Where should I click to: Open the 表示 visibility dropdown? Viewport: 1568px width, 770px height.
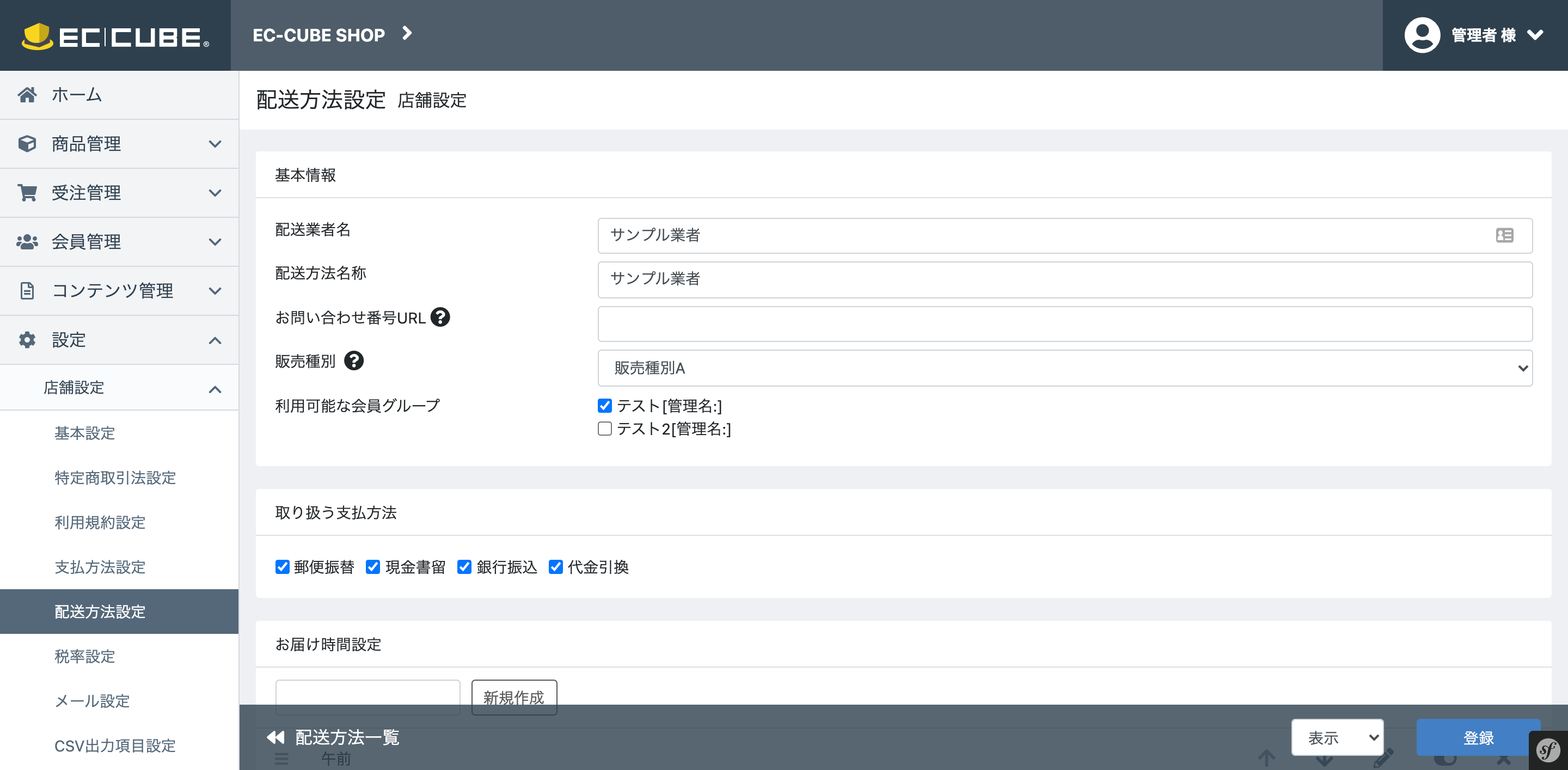(x=1337, y=737)
